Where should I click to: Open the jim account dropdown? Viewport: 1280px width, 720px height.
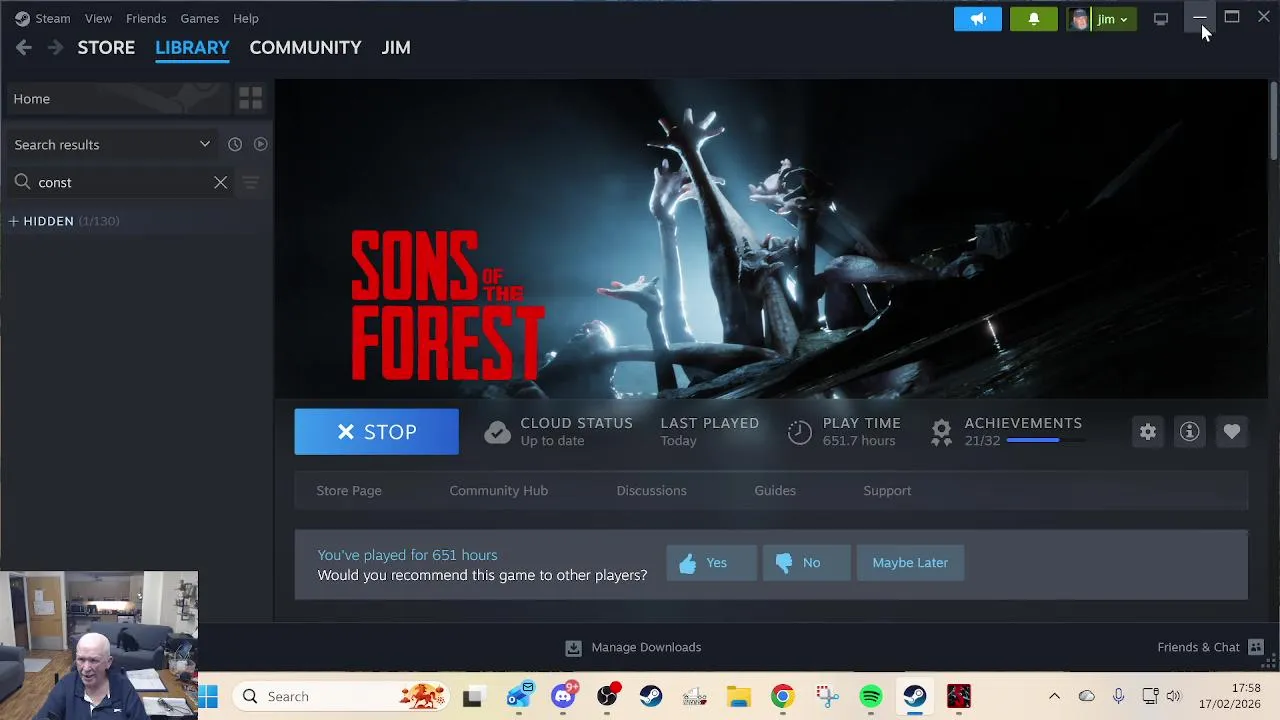(x=1101, y=19)
